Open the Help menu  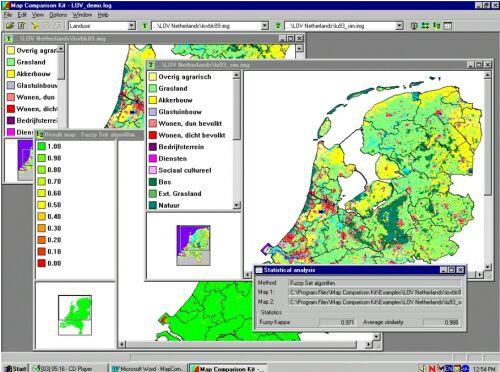coord(103,15)
